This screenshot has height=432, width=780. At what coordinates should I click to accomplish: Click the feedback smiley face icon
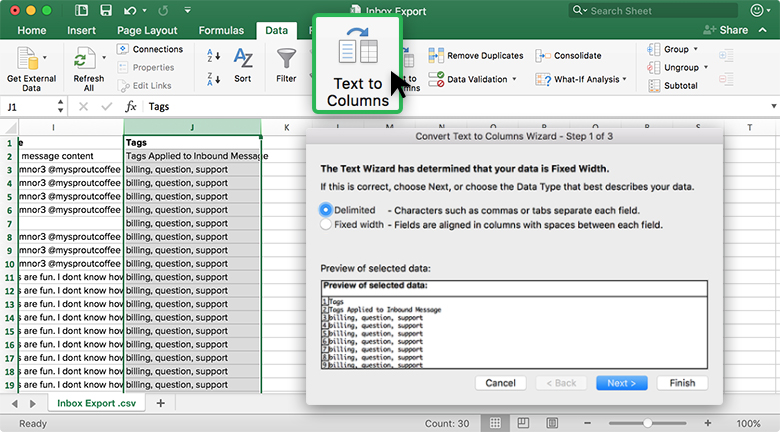[x=757, y=10]
